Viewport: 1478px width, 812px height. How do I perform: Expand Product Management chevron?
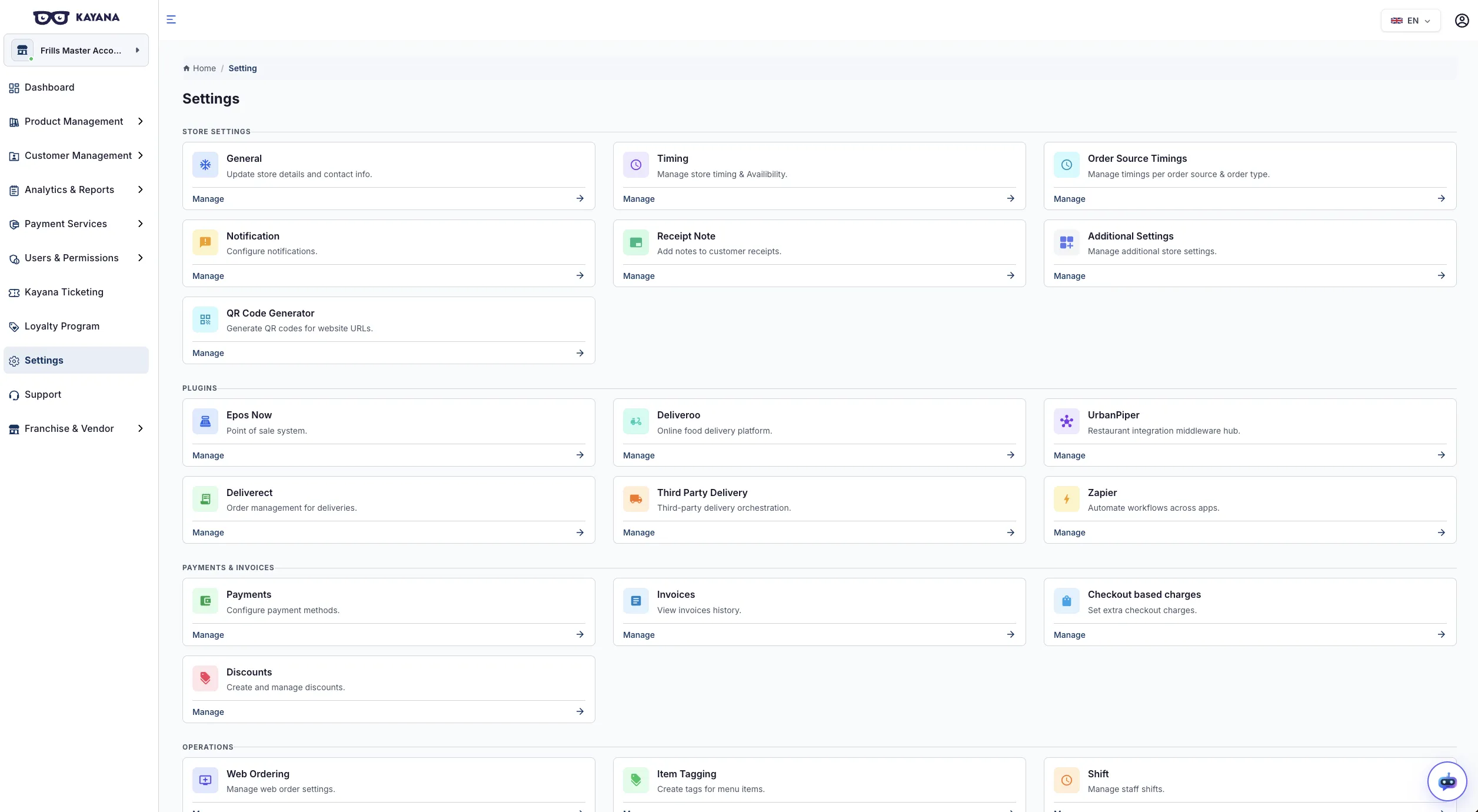140,121
